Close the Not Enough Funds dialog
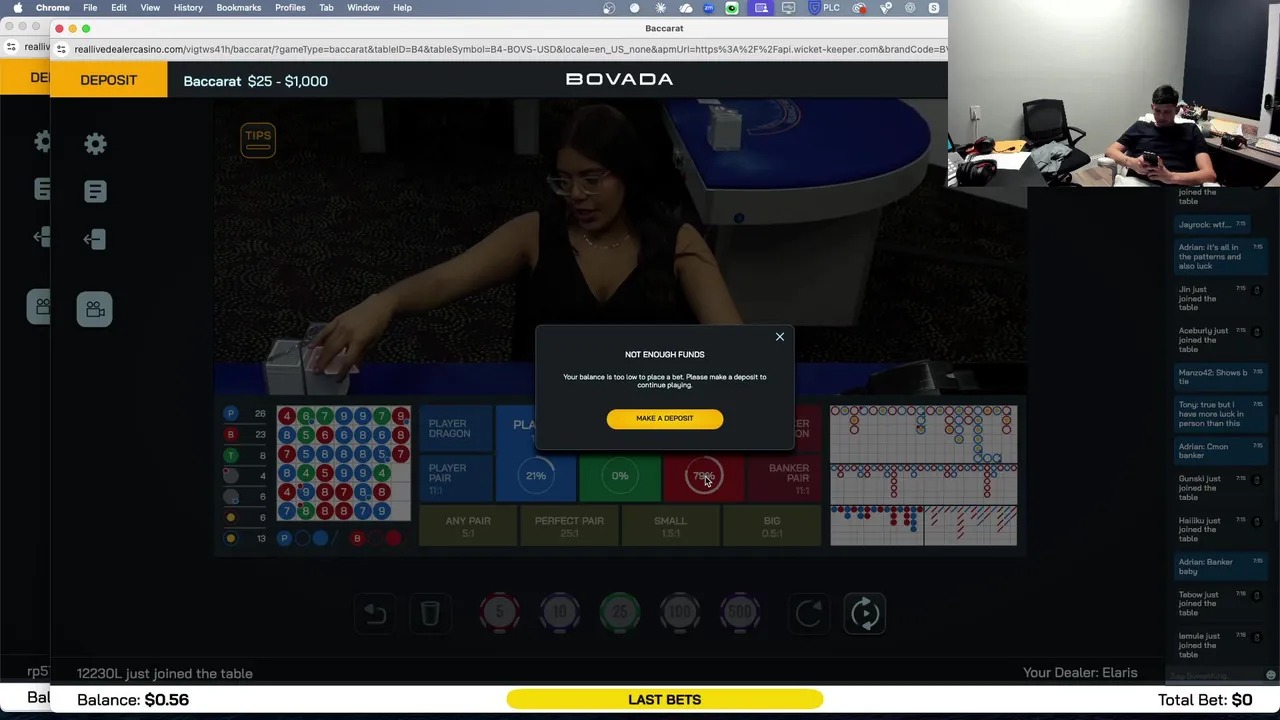The height and width of the screenshot is (720, 1280). 780,337
